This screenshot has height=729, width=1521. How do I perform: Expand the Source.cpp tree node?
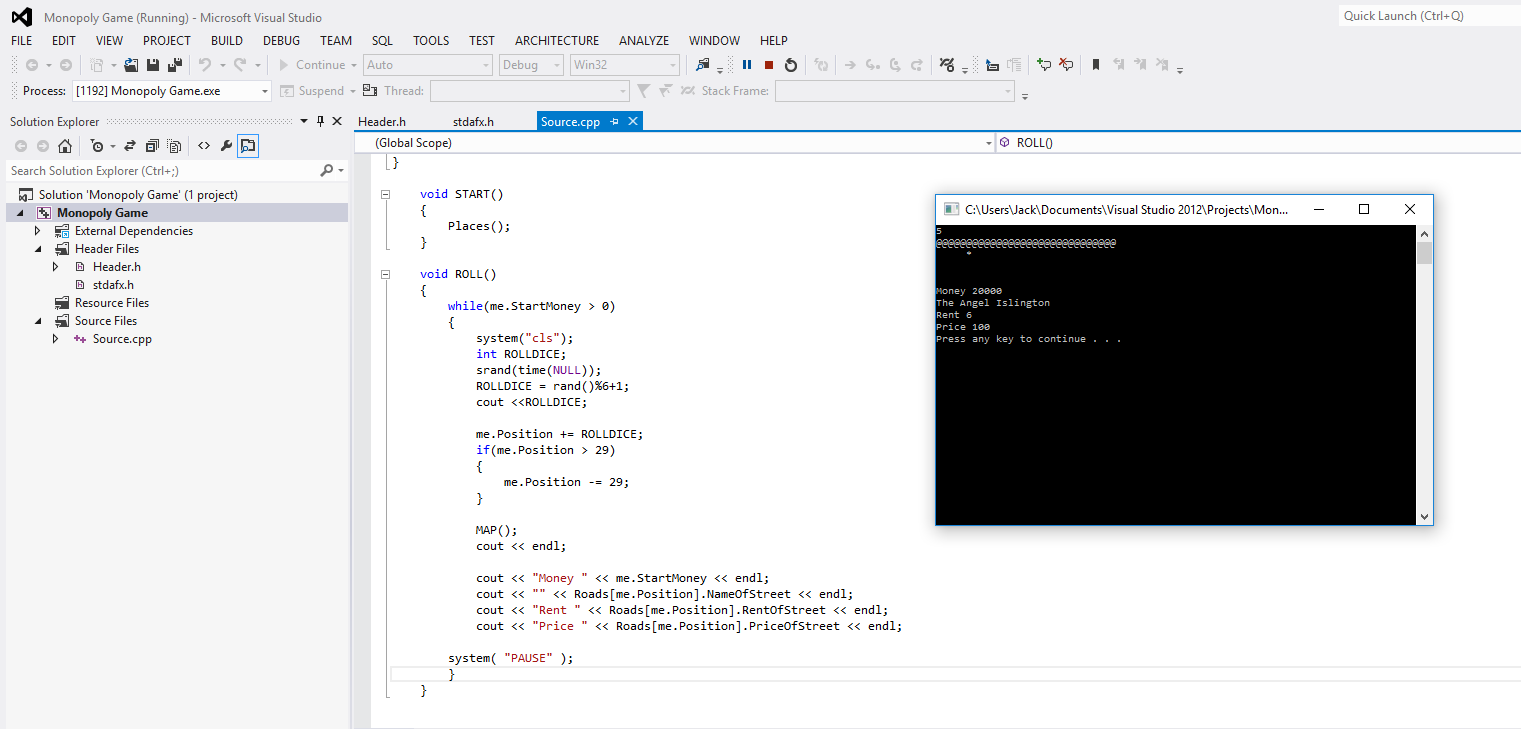(x=56, y=339)
